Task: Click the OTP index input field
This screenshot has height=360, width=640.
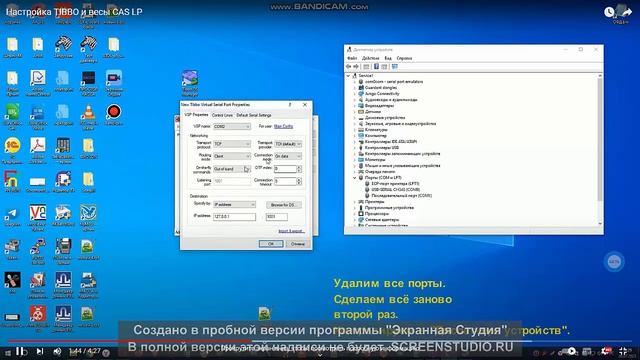Action: coord(285,169)
